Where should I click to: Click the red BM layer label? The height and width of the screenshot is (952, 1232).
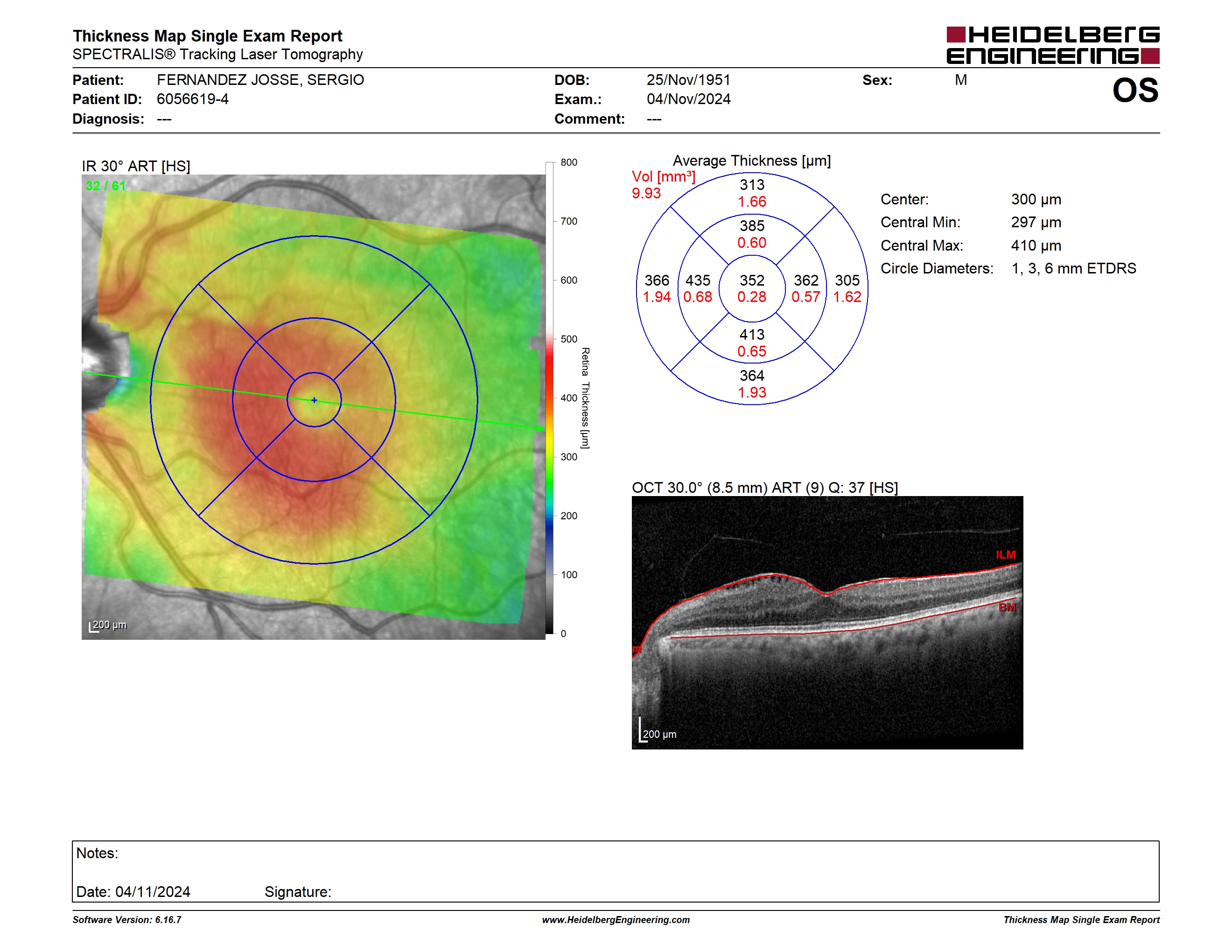point(1007,608)
